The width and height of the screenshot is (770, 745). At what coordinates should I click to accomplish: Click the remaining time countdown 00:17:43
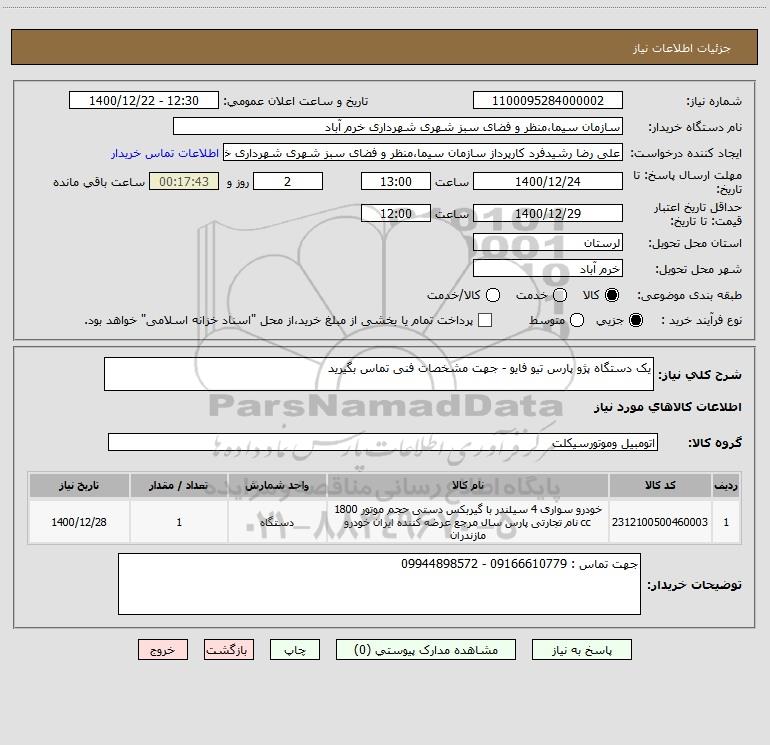point(184,181)
